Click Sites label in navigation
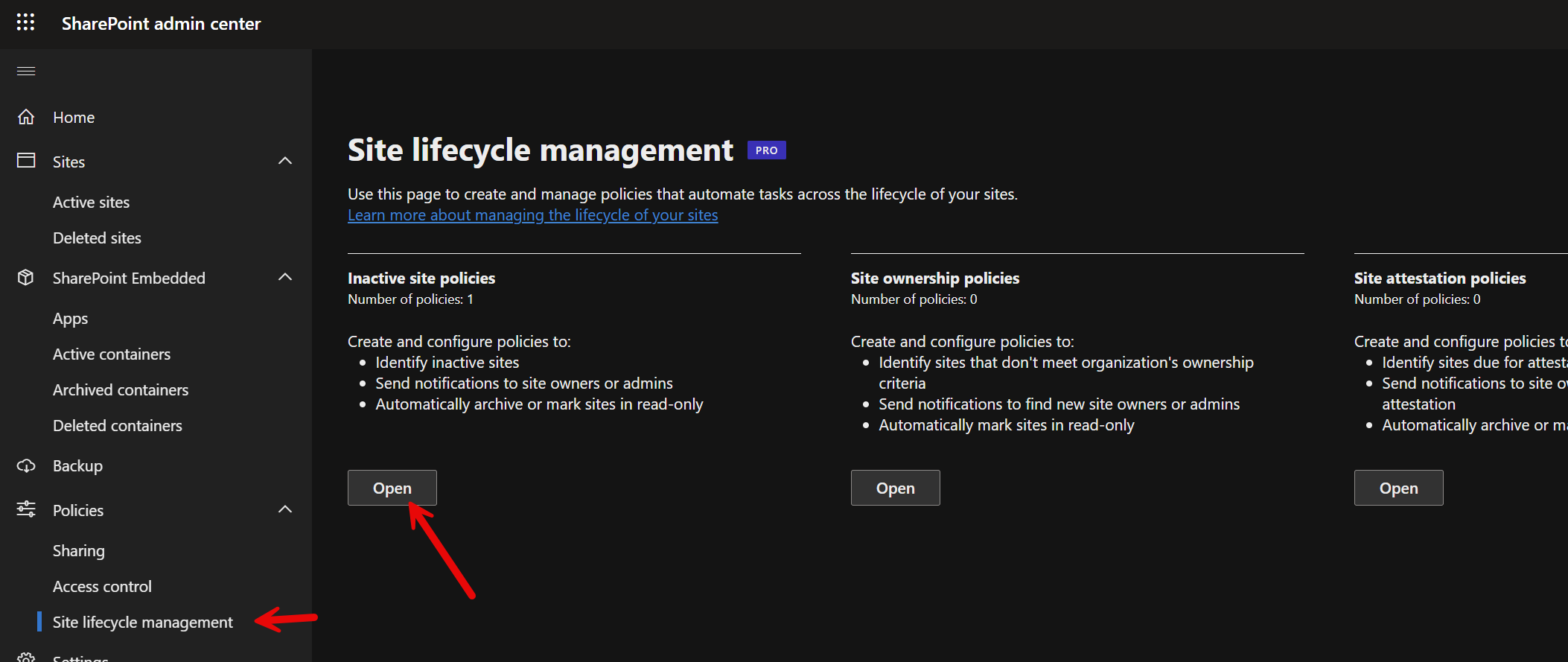 click(68, 162)
